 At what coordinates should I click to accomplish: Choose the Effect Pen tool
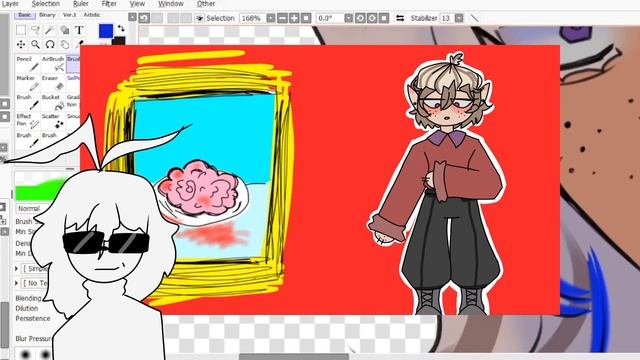click(28, 121)
